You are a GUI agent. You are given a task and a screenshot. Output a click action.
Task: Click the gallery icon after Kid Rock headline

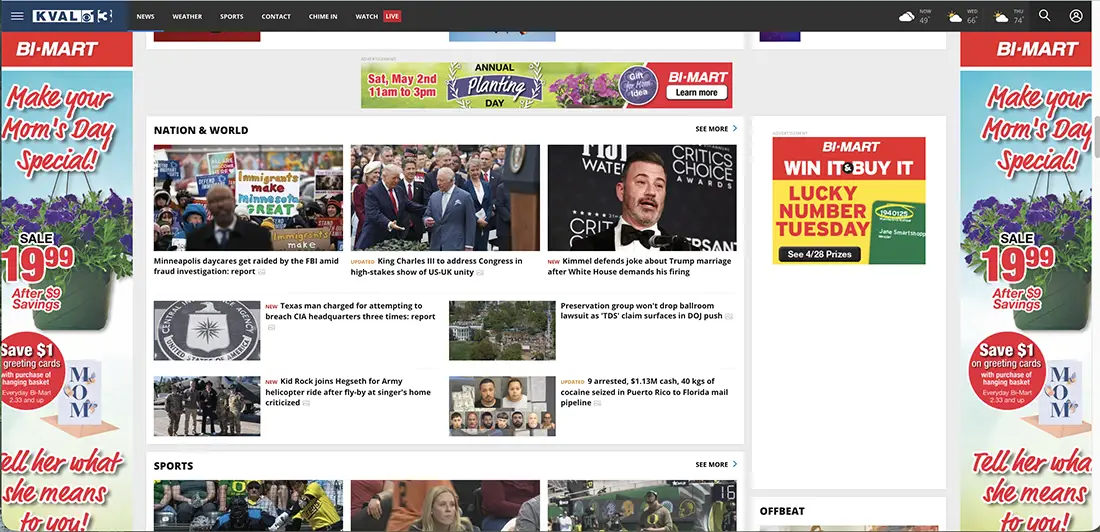tap(307, 403)
